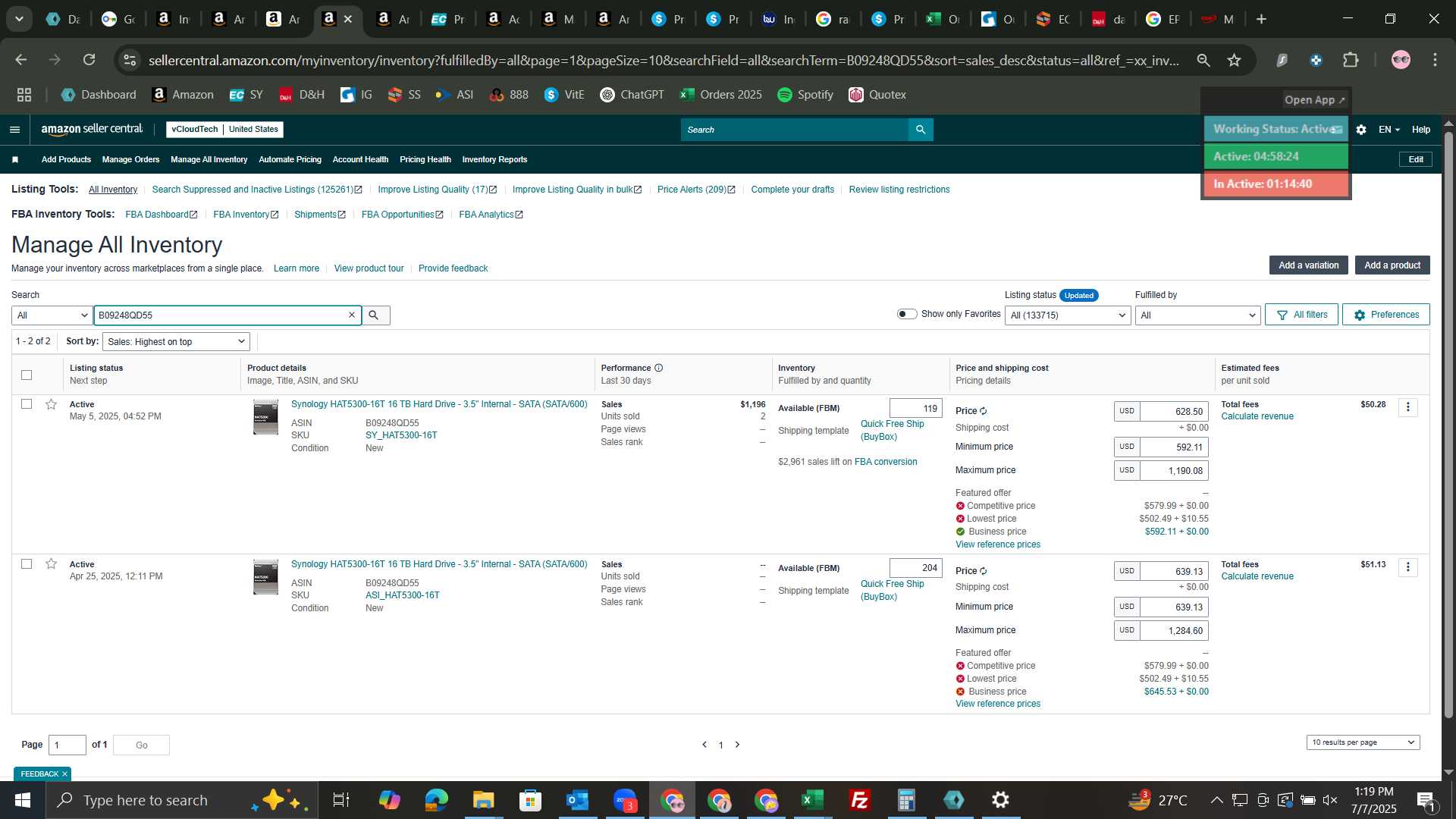Click the Performance info icon
The image size is (1456, 819).
point(658,368)
